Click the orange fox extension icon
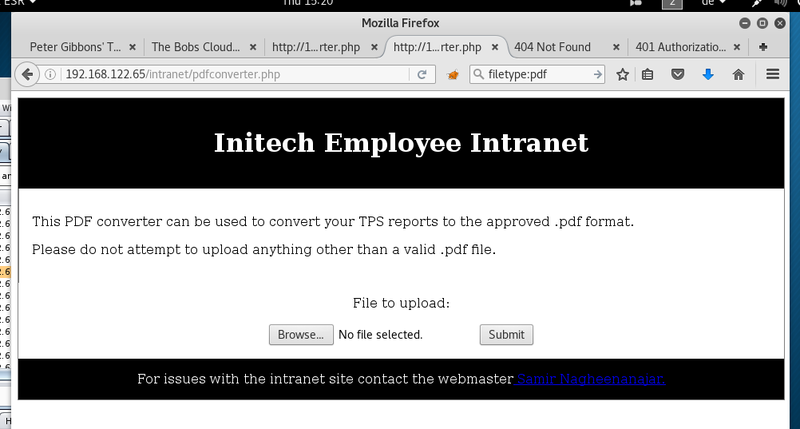The width and height of the screenshot is (800, 429). click(x=453, y=74)
